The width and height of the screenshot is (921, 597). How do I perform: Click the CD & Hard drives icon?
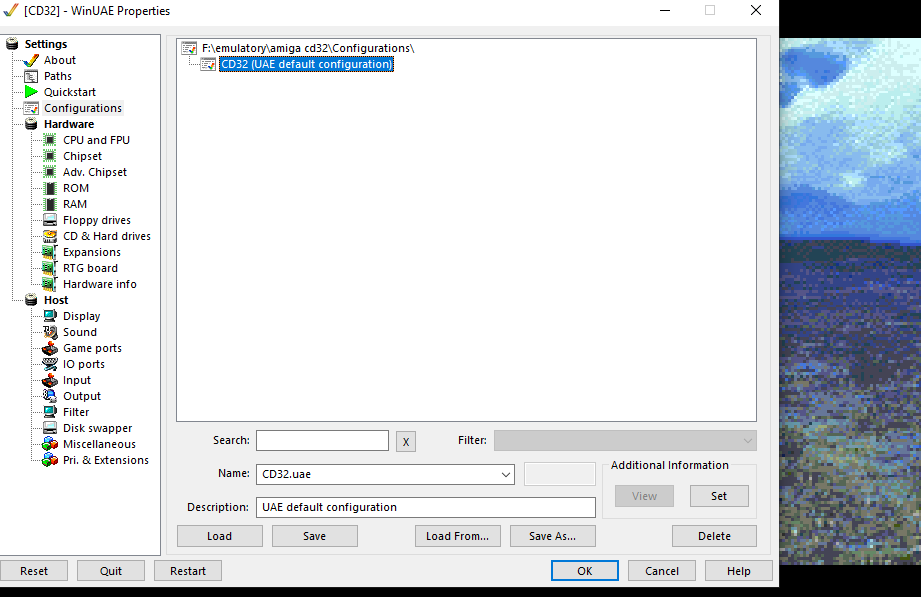coord(50,236)
